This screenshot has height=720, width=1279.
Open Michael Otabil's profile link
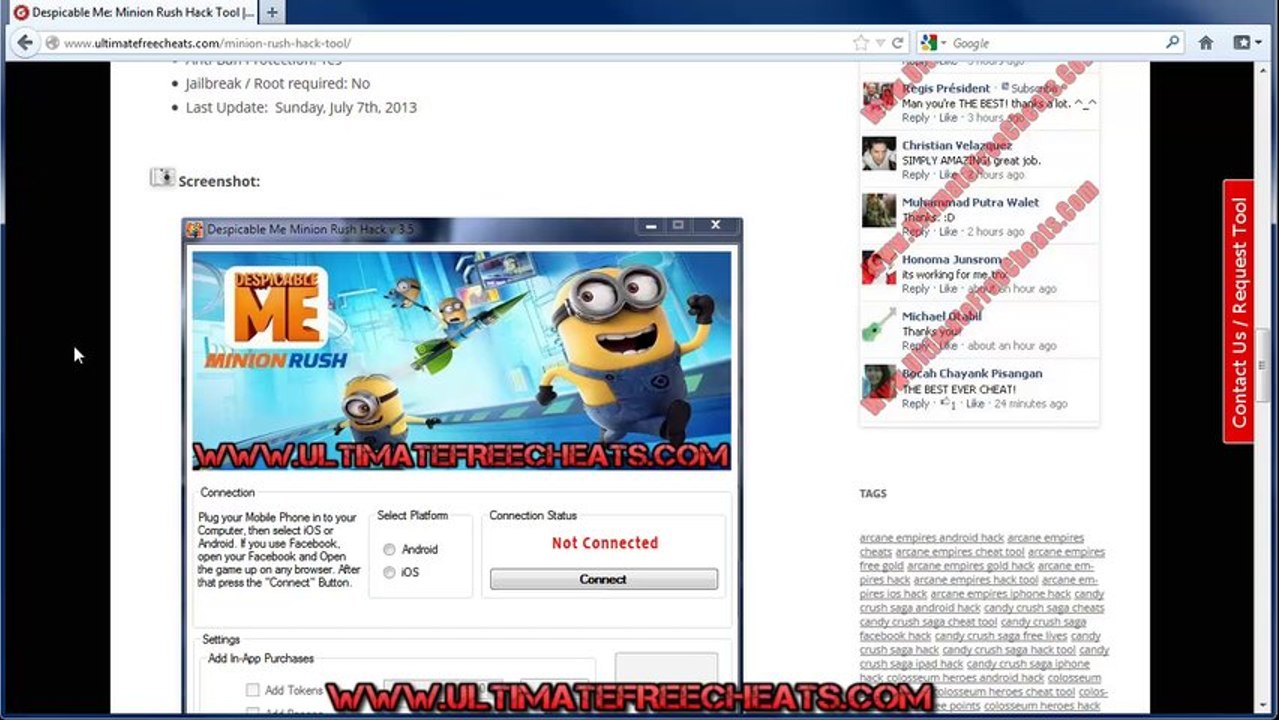942,316
